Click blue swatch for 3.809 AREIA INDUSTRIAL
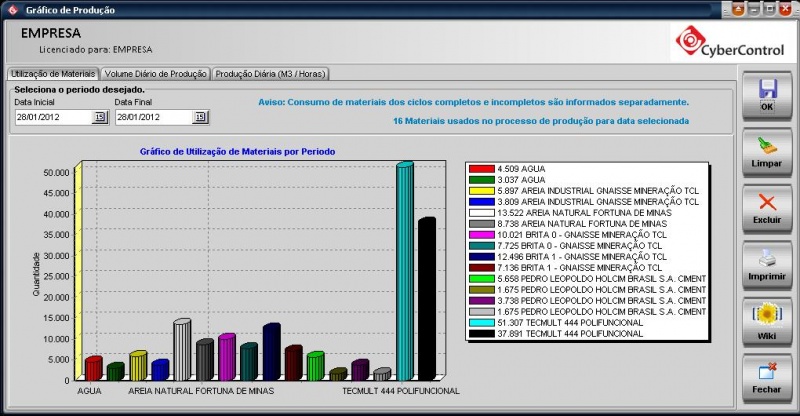The width and height of the screenshot is (800, 416). click(482, 202)
